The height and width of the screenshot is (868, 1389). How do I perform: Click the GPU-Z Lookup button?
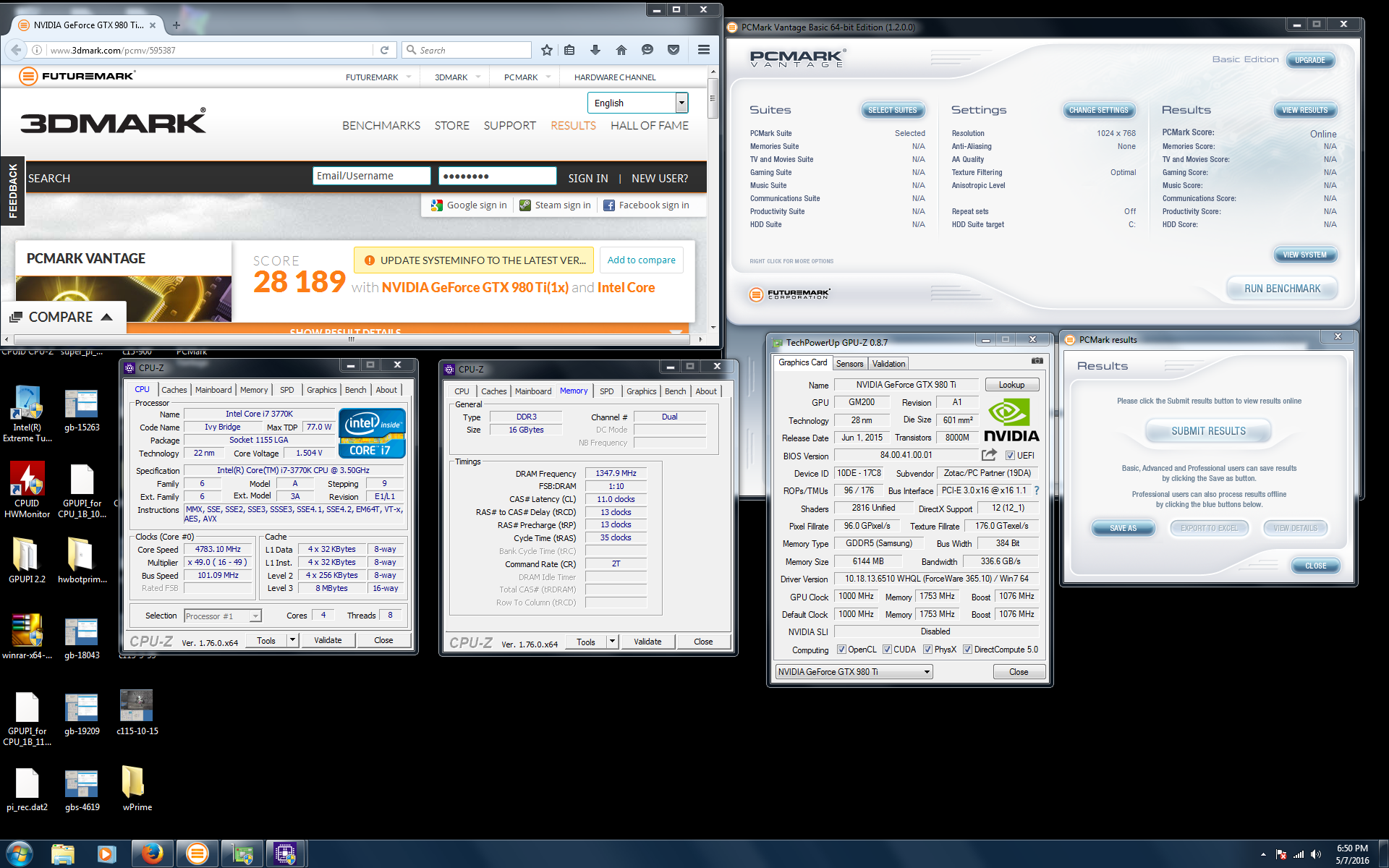(x=1011, y=385)
